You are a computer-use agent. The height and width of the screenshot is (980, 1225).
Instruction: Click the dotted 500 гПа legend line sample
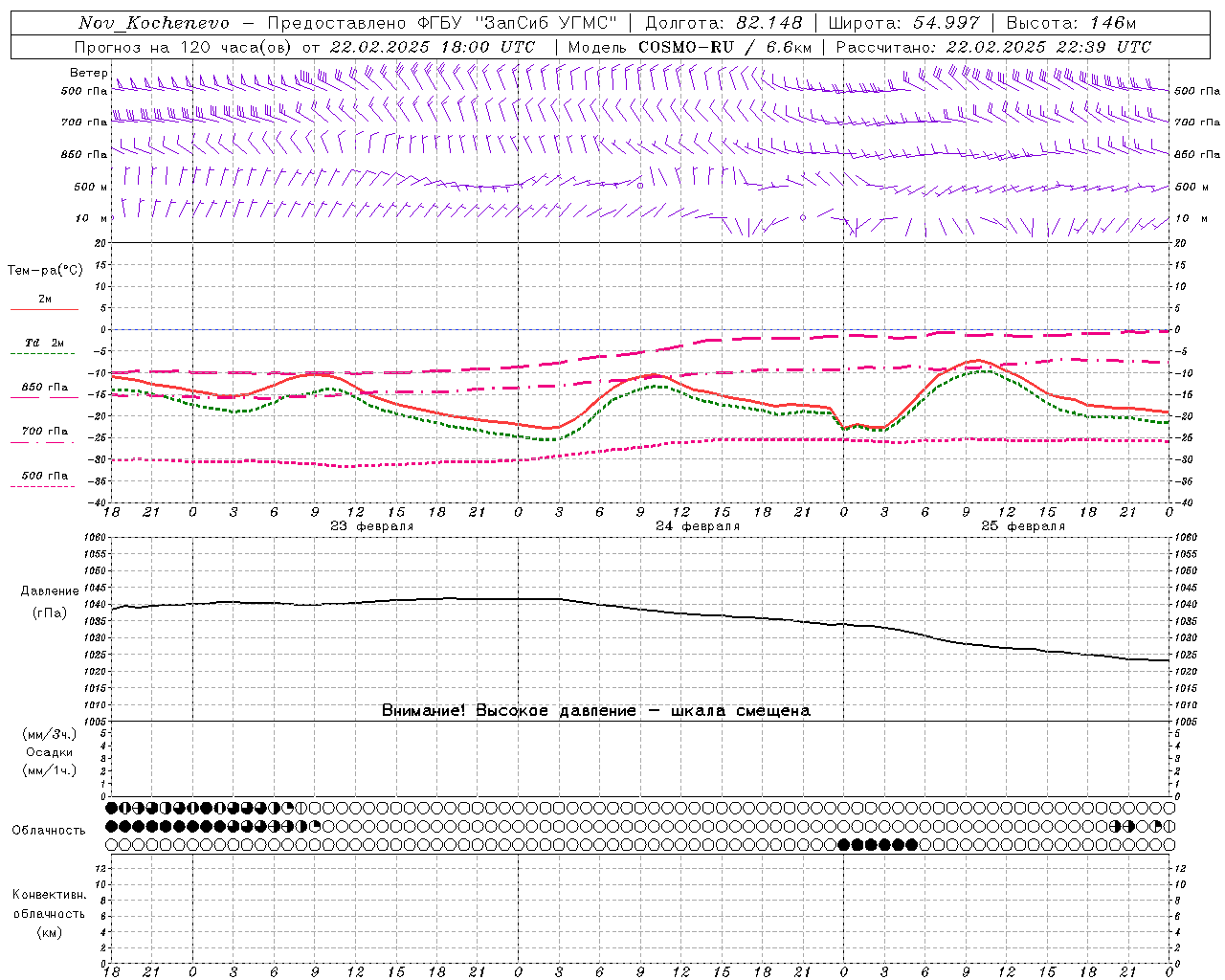(x=44, y=486)
